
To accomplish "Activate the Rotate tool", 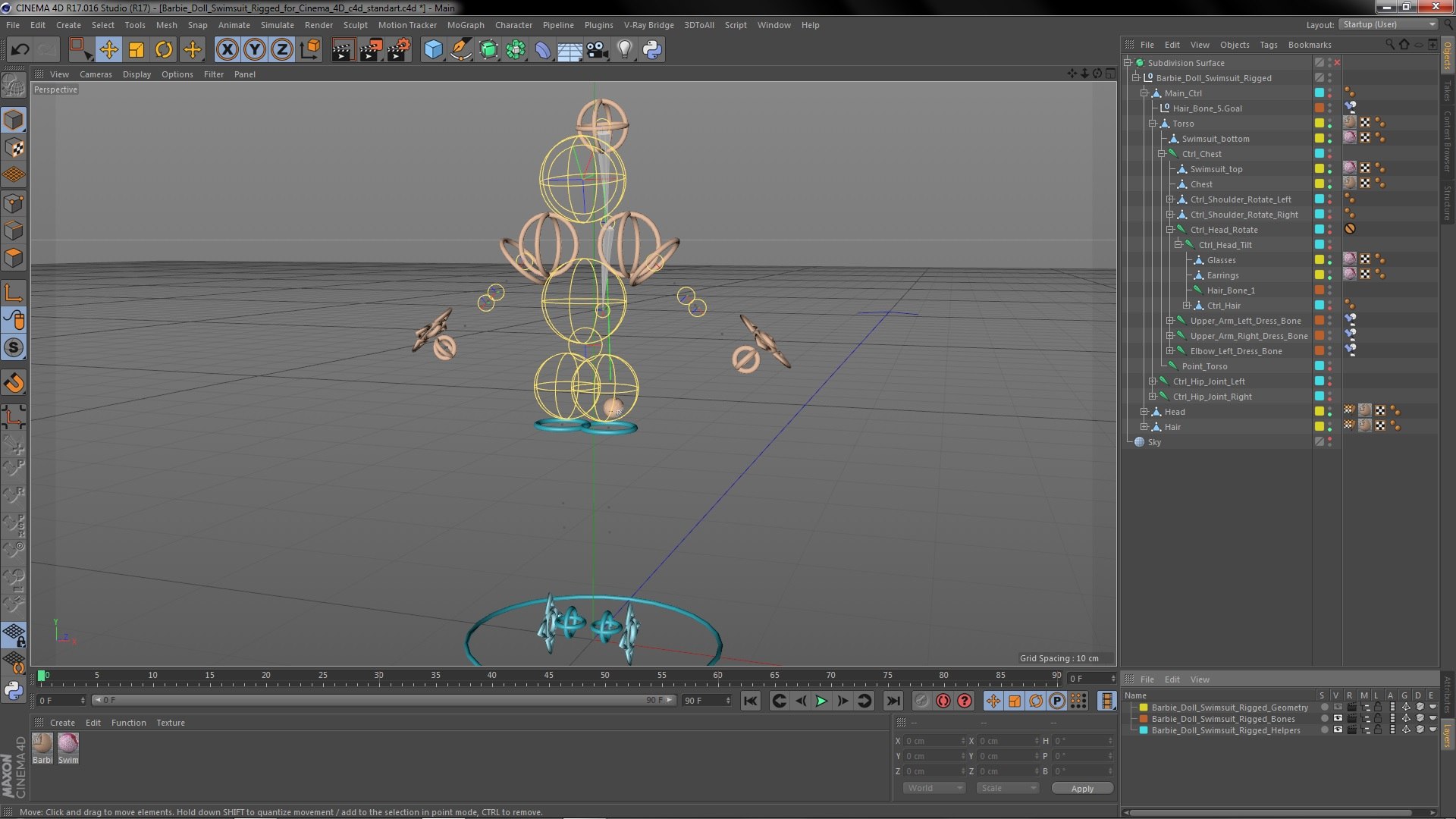I will [164, 50].
